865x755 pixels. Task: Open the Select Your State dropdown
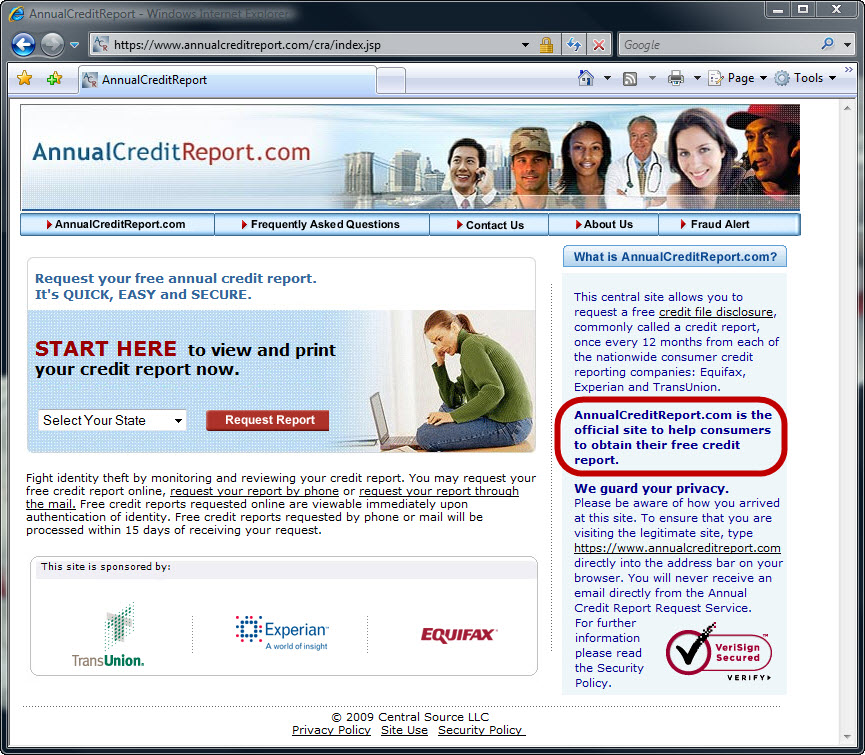click(112, 420)
